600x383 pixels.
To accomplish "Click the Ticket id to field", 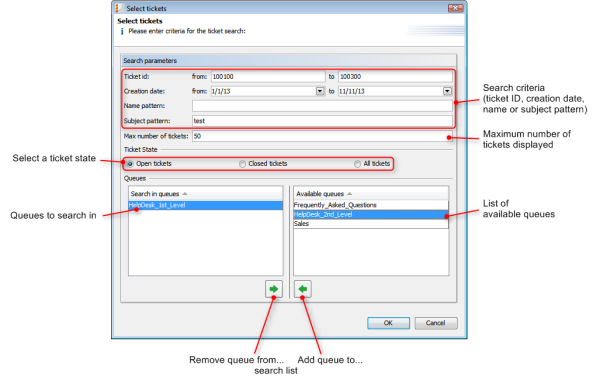I will click(395, 77).
